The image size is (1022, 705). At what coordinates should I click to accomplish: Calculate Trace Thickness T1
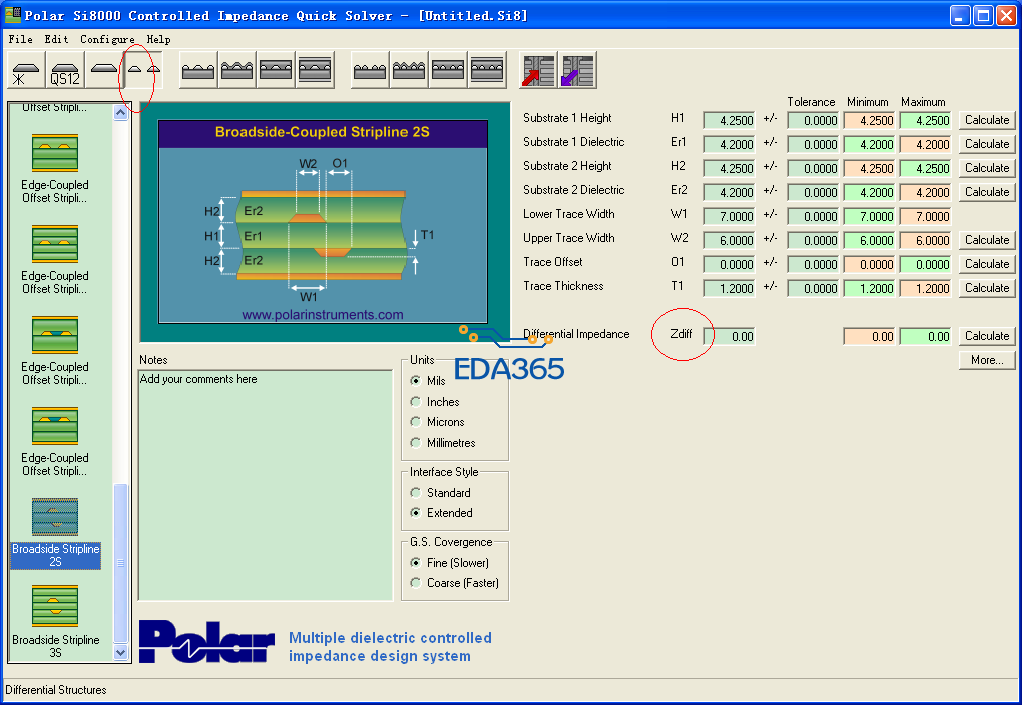point(987,288)
